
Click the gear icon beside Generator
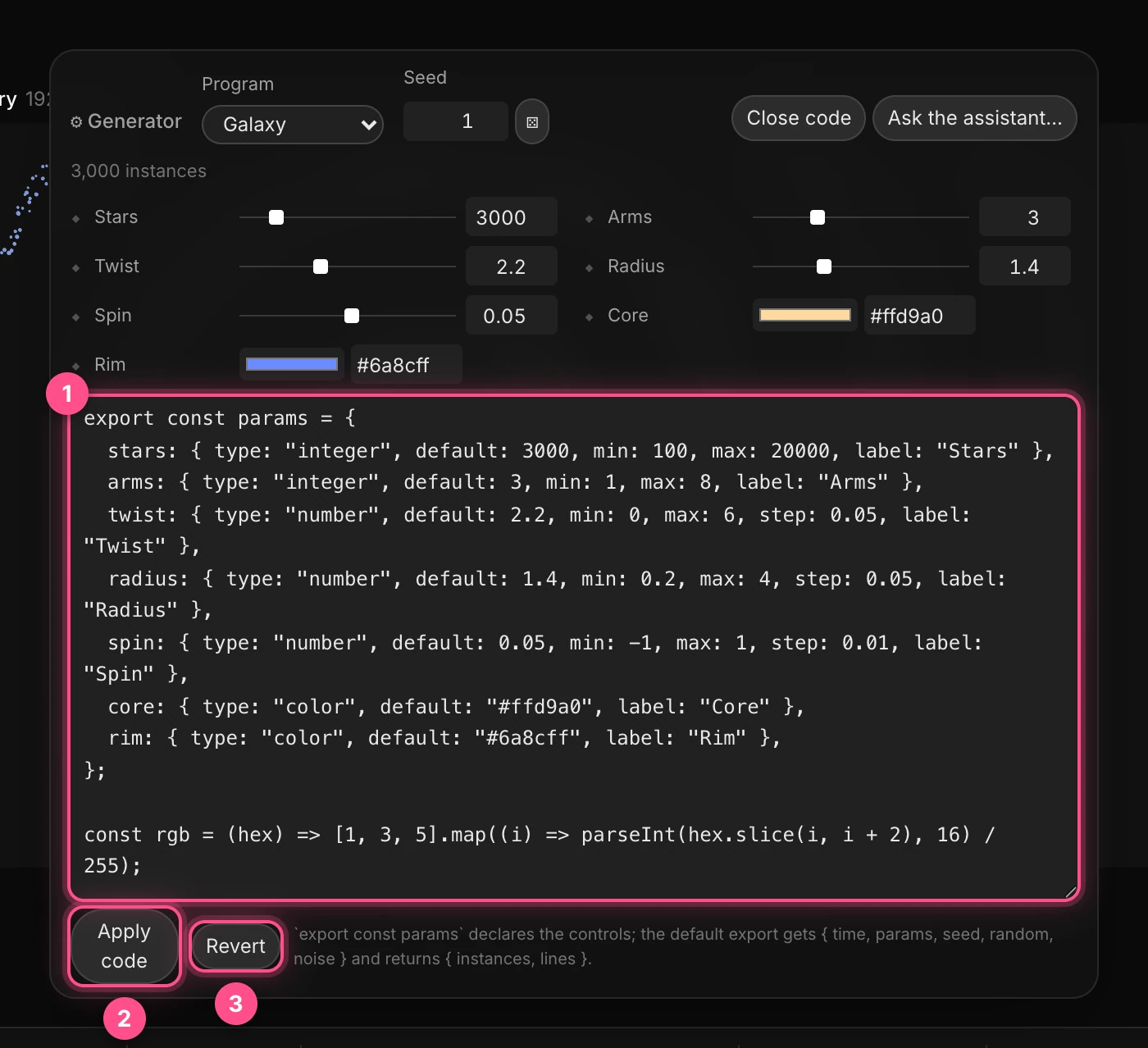pyautogui.click(x=76, y=122)
